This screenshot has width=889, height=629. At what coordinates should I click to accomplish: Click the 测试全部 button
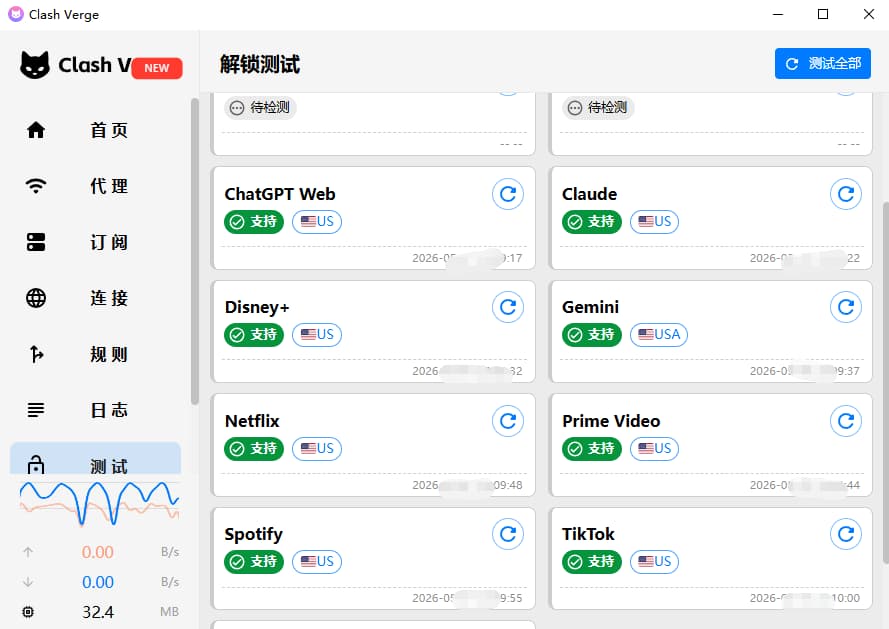[x=823, y=64]
